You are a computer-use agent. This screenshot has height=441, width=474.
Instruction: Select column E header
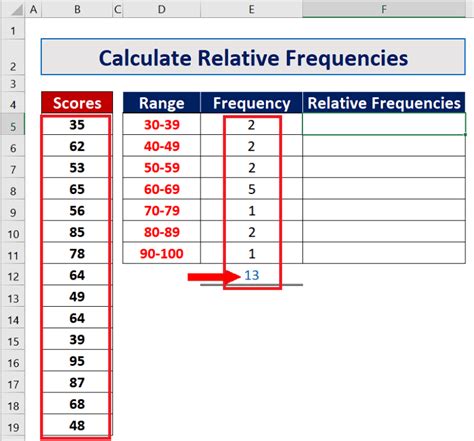pyautogui.click(x=251, y=9)
